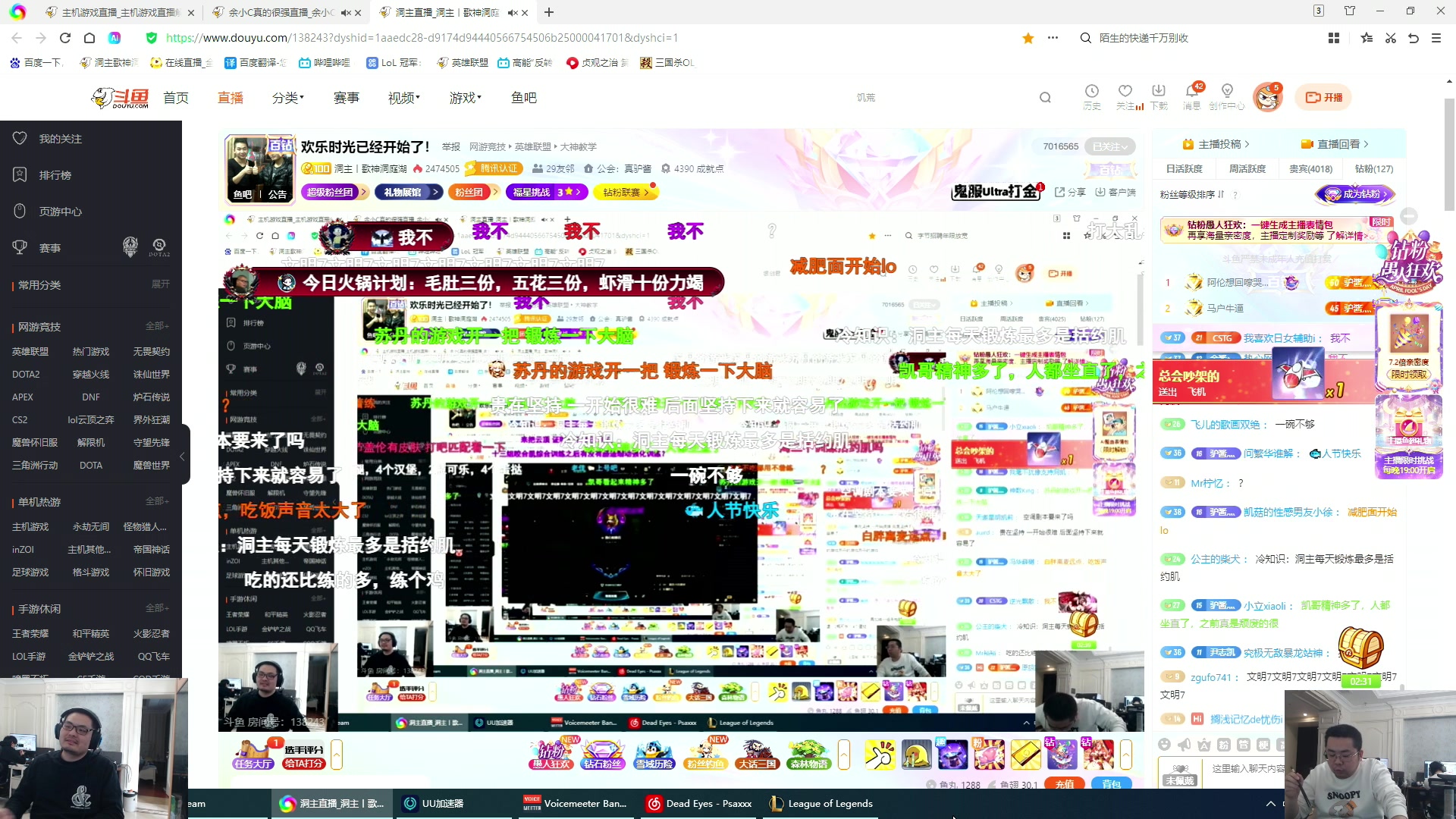1456x819 pixels.
Task: Select the 贵宾(4018) tab
Action: [1311, 169]
